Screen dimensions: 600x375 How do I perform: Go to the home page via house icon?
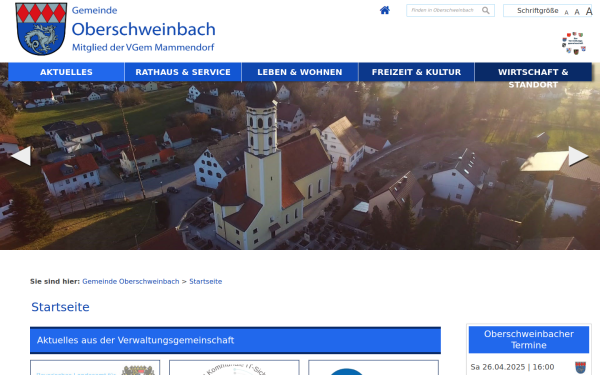[x=385, y=10]
